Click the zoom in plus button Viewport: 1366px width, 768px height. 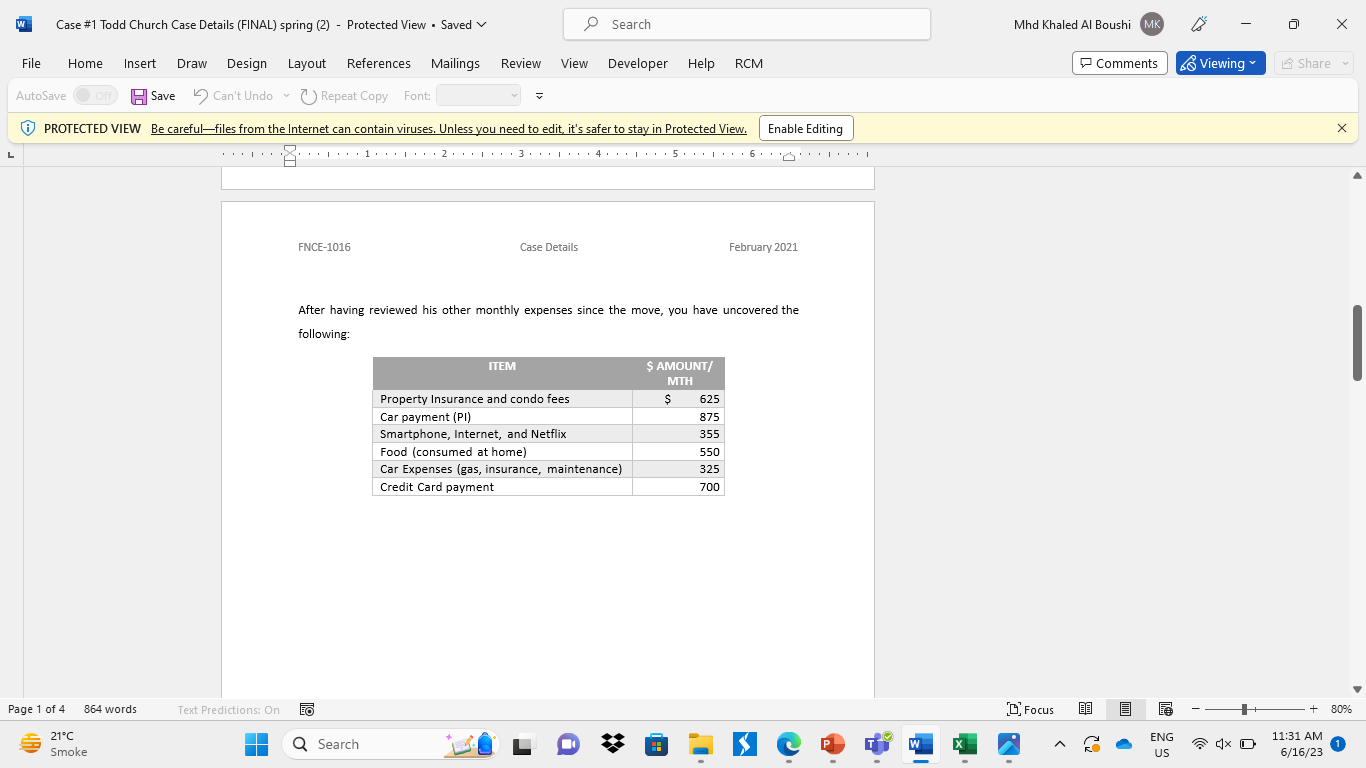1313,709
